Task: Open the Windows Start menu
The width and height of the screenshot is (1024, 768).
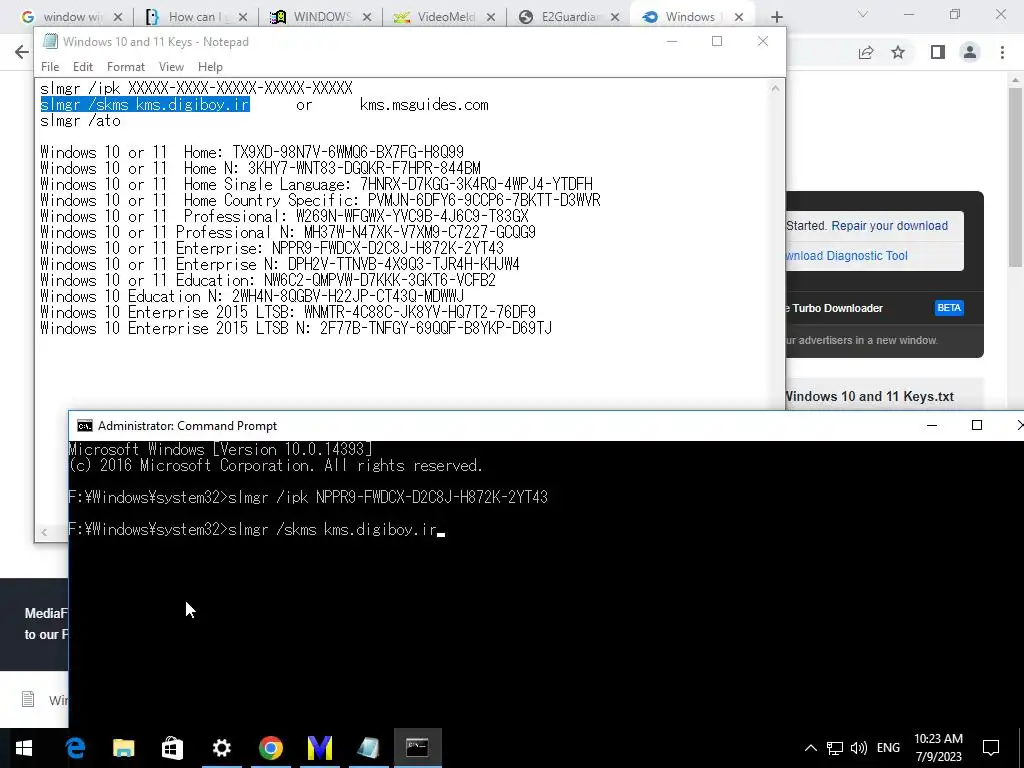Action: [x=24, y=748]
